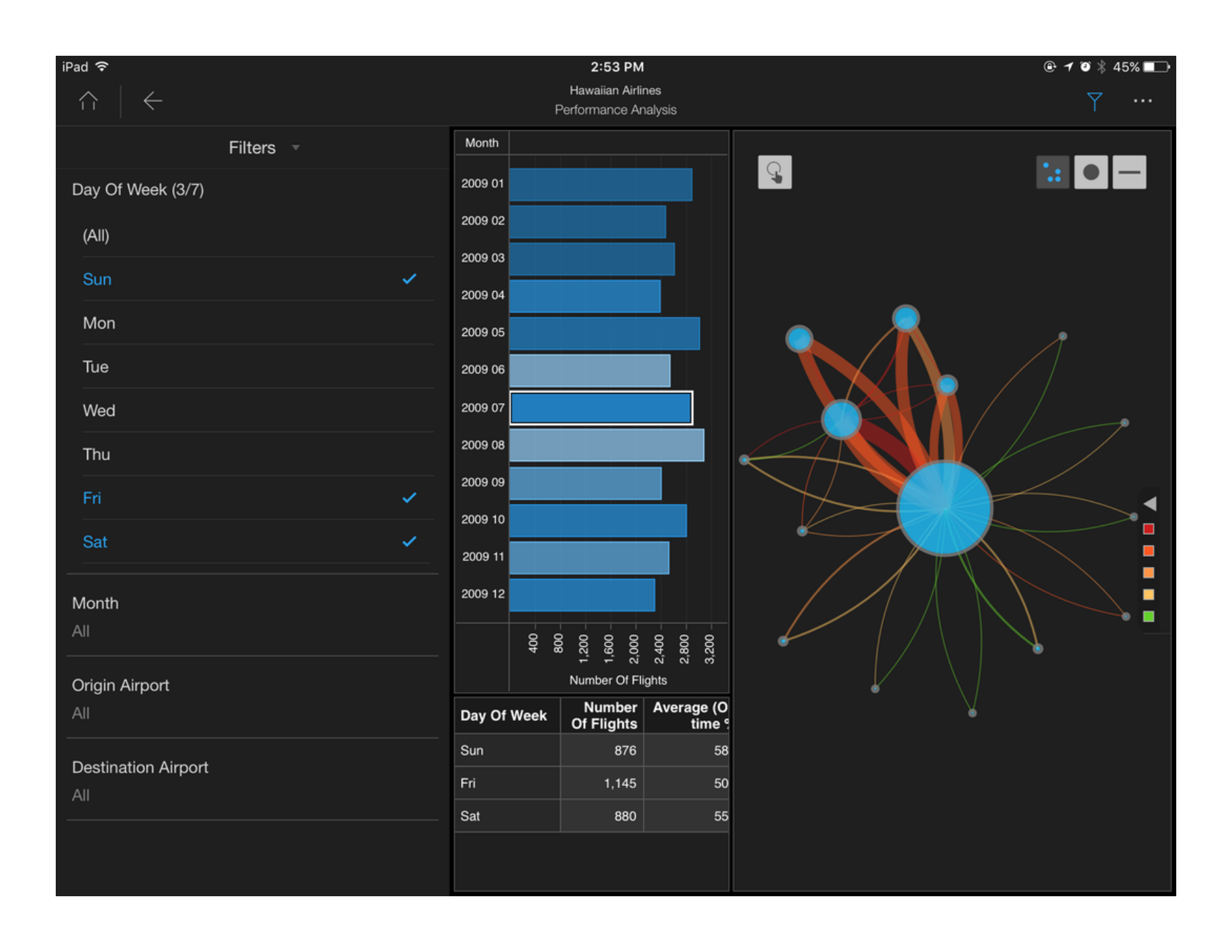1232x952 pixels.
Task: Sort by Day Of Week table header
Action: pyautogui.click(x=507, y=716)
